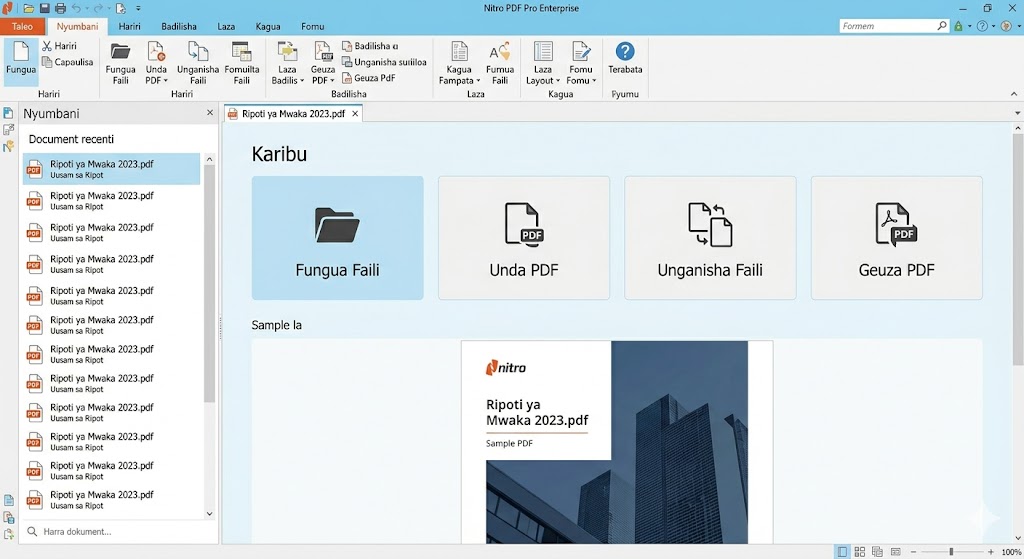Click the Open folder icon in quick access toolbar
This screenshot has height=559, width=1024.
tap(29, 8)
